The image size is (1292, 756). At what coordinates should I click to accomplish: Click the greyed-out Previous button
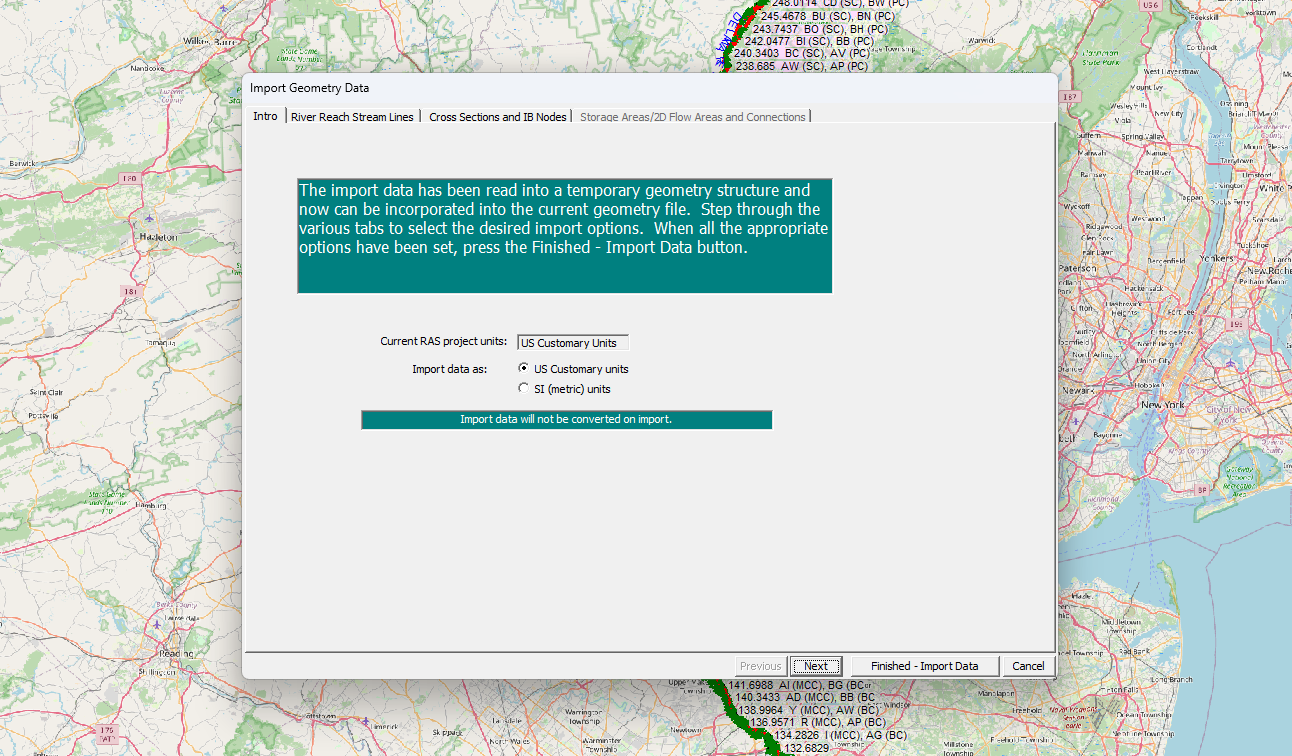coord(760,666)
